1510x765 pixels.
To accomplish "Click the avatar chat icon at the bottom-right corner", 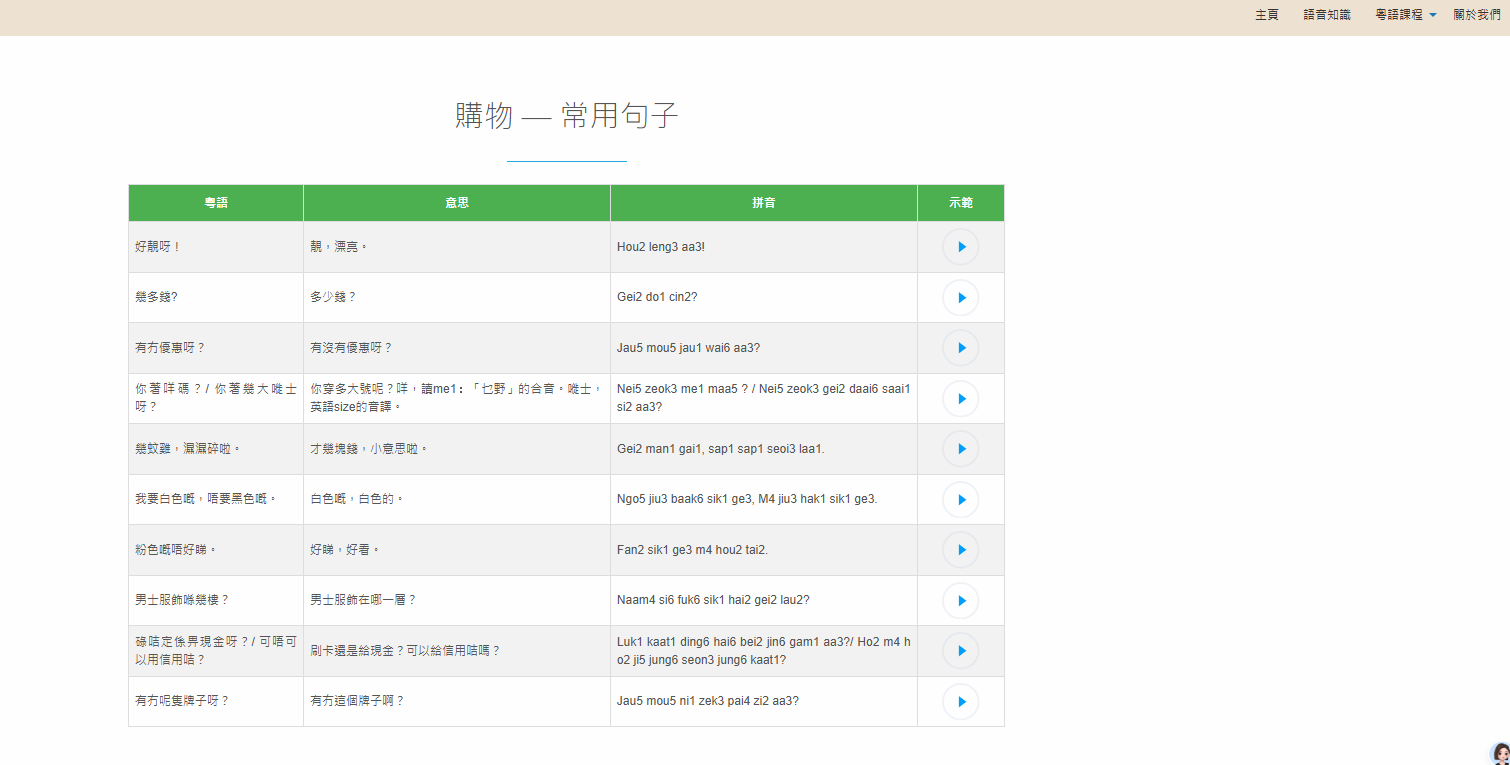I will pos(1499,754).
